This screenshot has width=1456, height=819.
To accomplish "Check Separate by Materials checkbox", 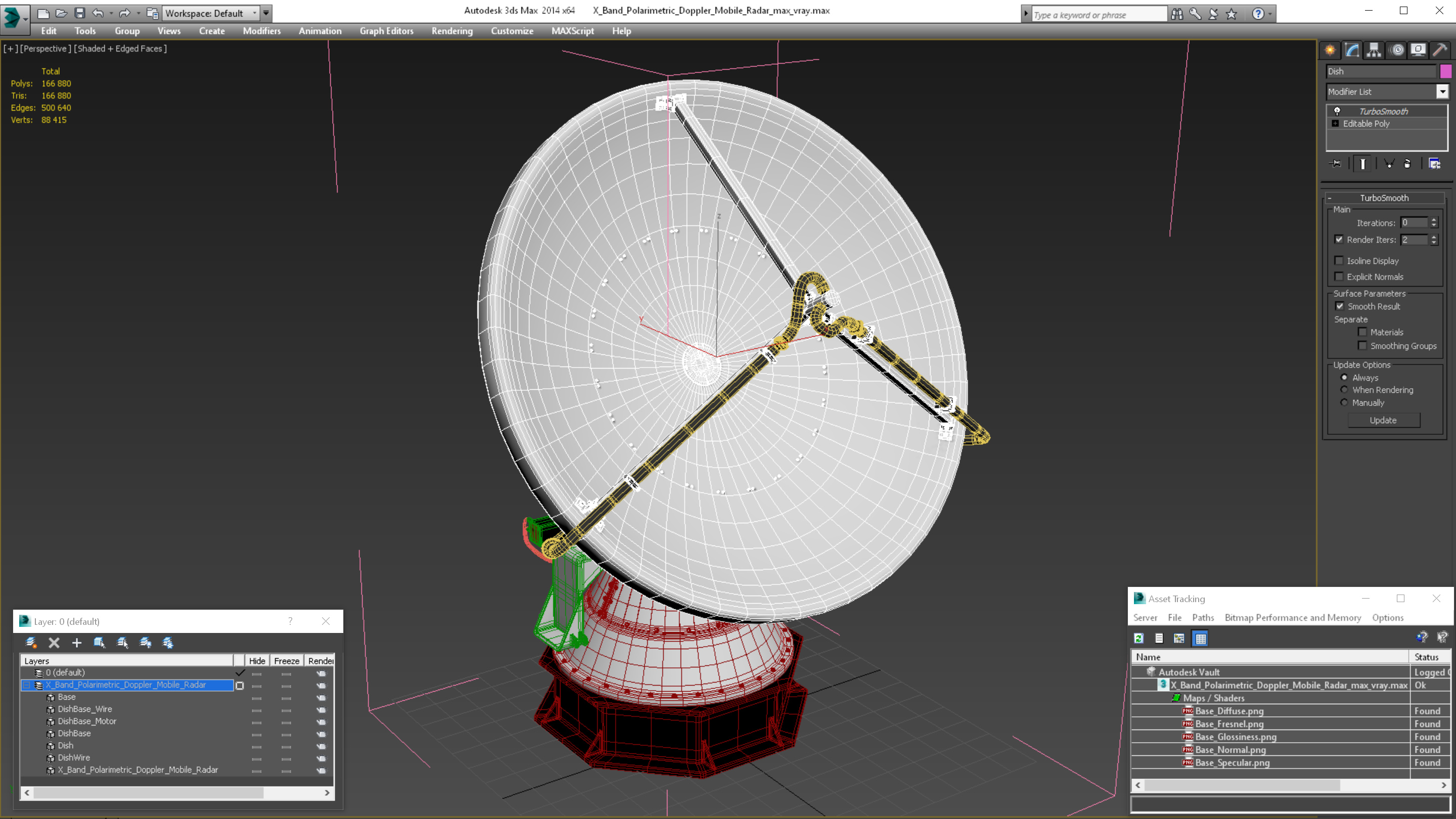I will click(x=1362, y=332).
